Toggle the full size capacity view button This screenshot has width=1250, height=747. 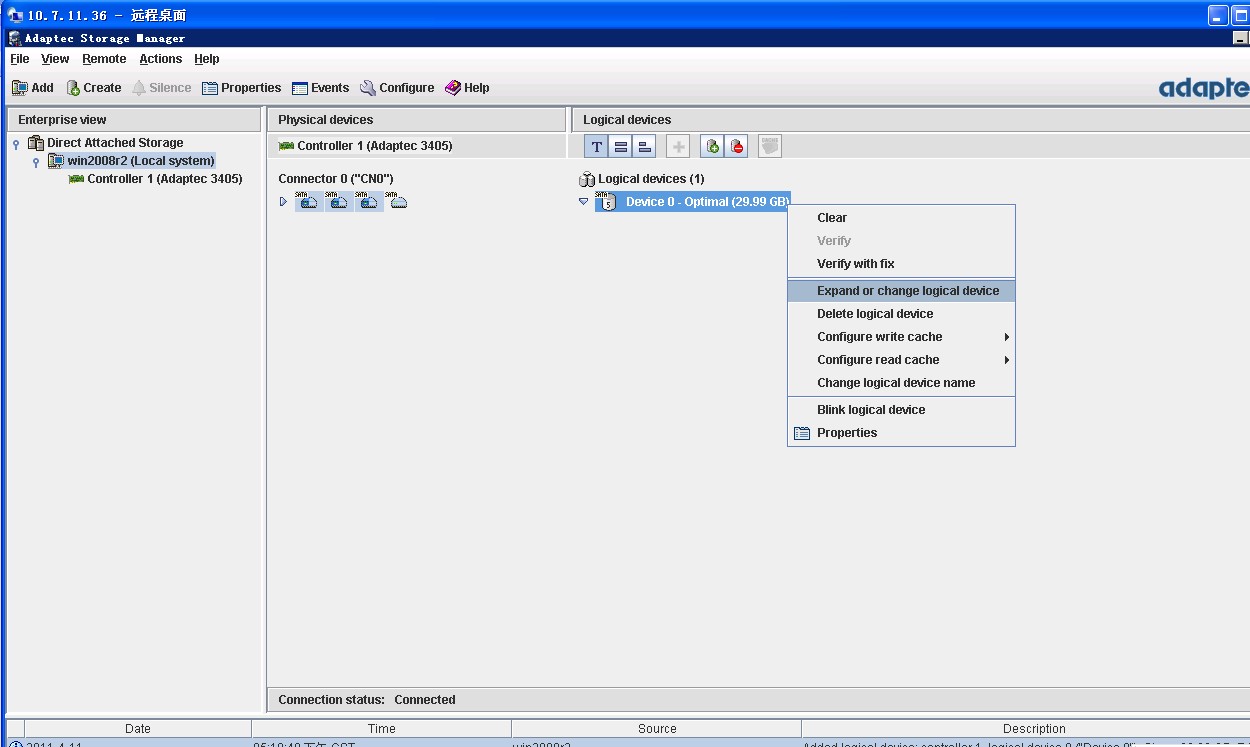[x=621, y=147]
